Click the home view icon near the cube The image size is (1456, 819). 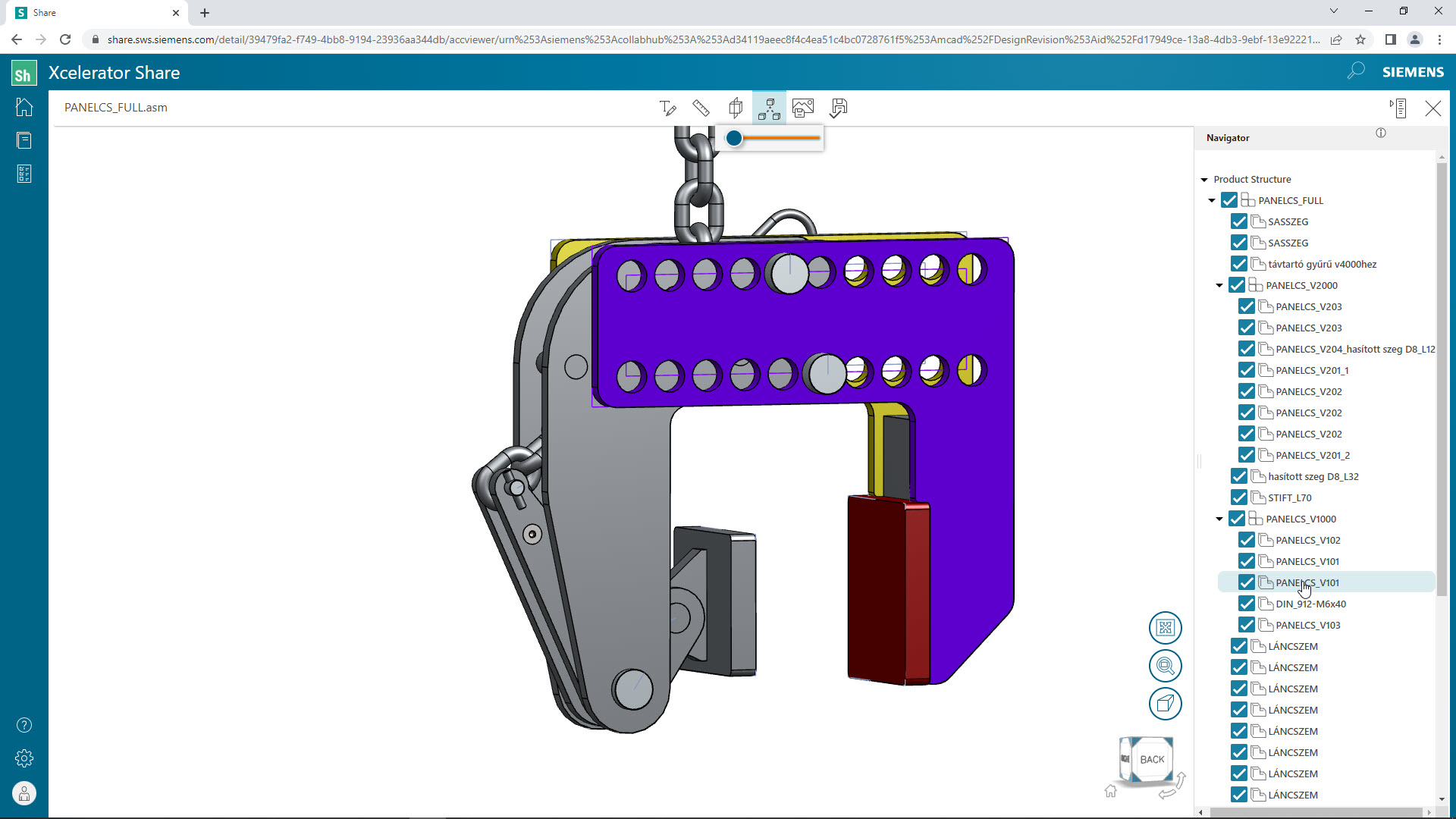click(x=1111, y=791)
